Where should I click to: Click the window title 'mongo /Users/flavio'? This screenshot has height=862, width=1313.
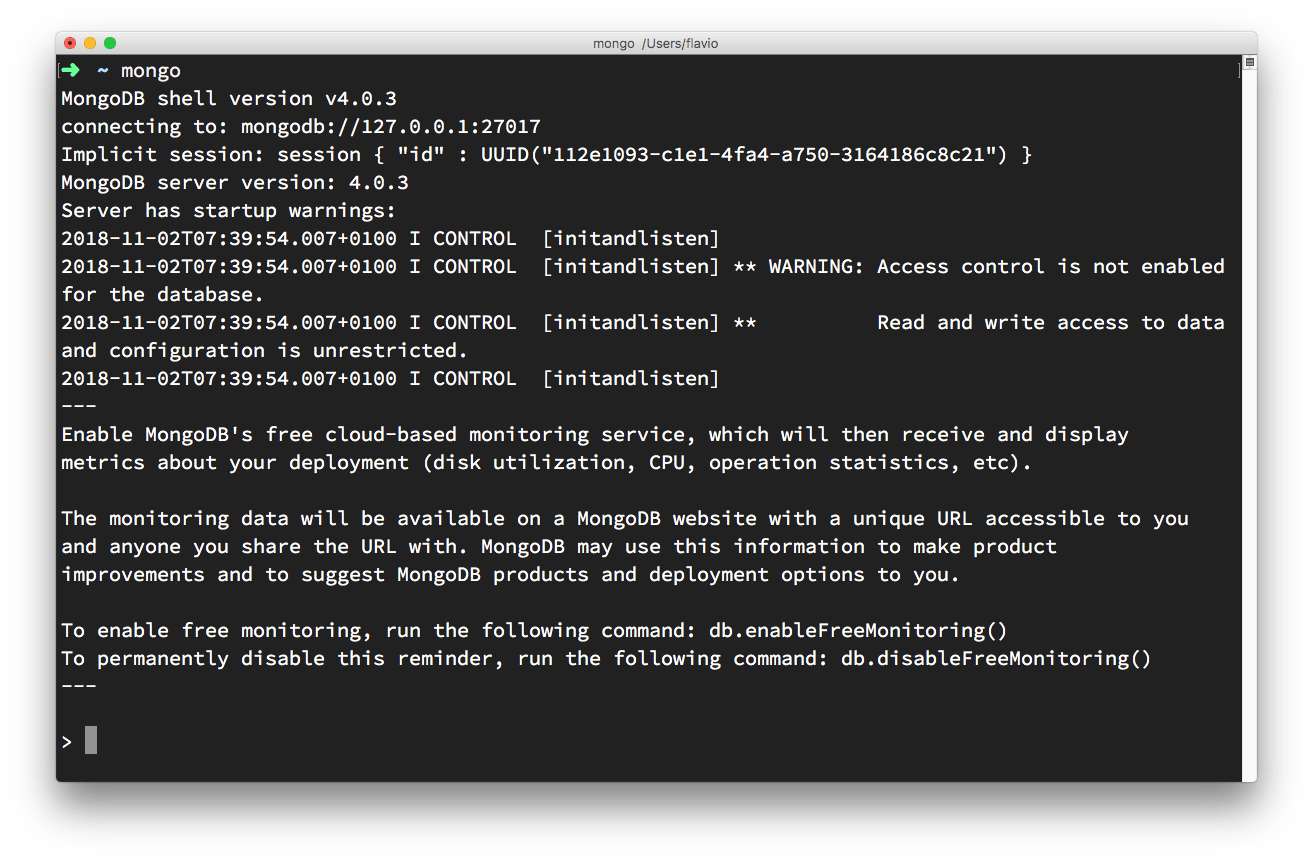(656, 43)
